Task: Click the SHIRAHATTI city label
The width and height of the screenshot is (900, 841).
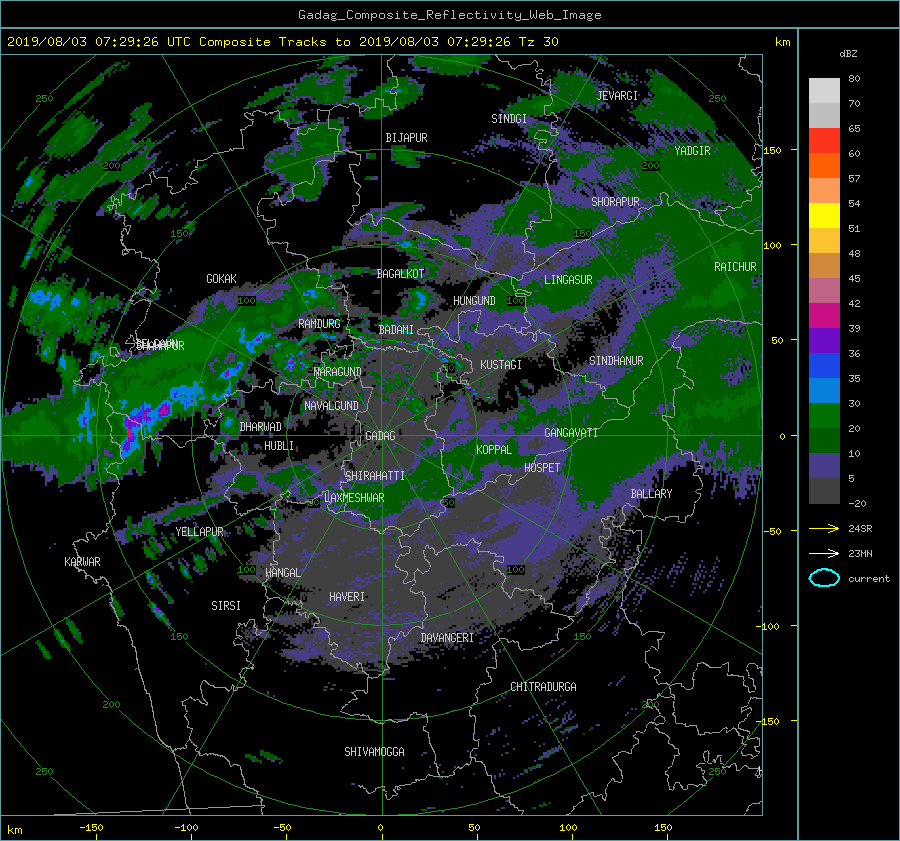Action: 375,476
